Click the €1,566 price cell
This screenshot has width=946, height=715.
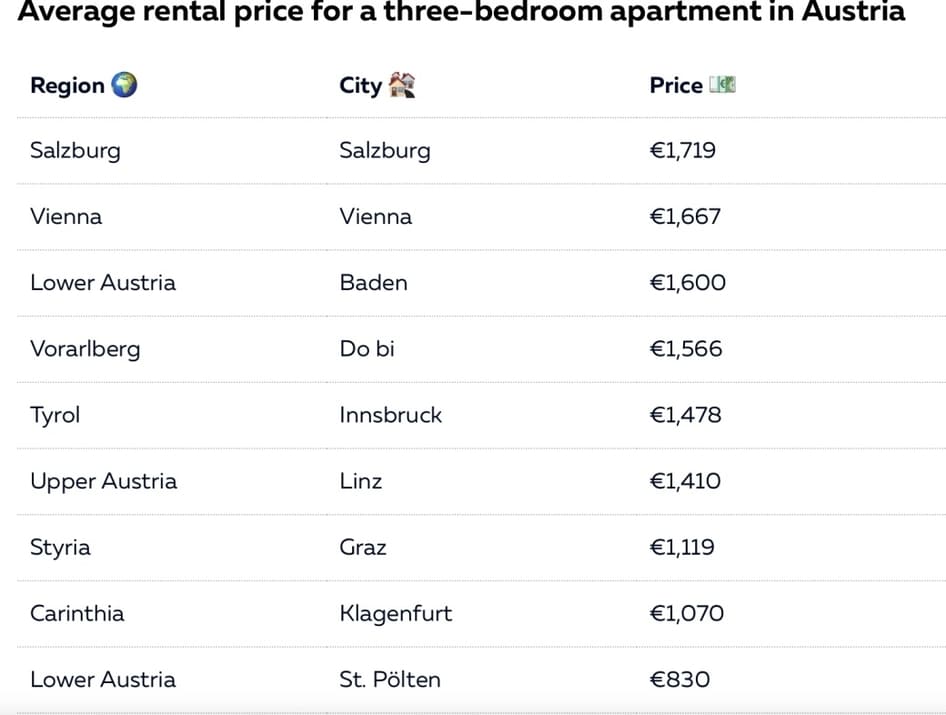pyautogui.click(x=686, y=348)
